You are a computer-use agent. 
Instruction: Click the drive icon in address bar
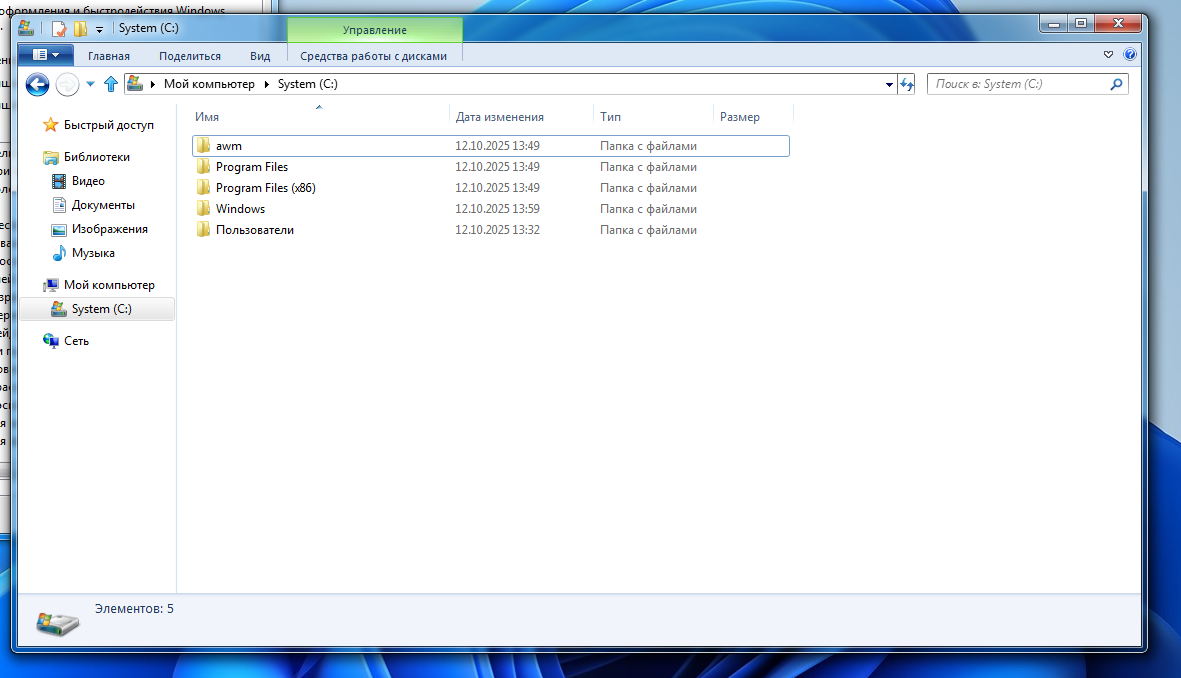point(135,84)
